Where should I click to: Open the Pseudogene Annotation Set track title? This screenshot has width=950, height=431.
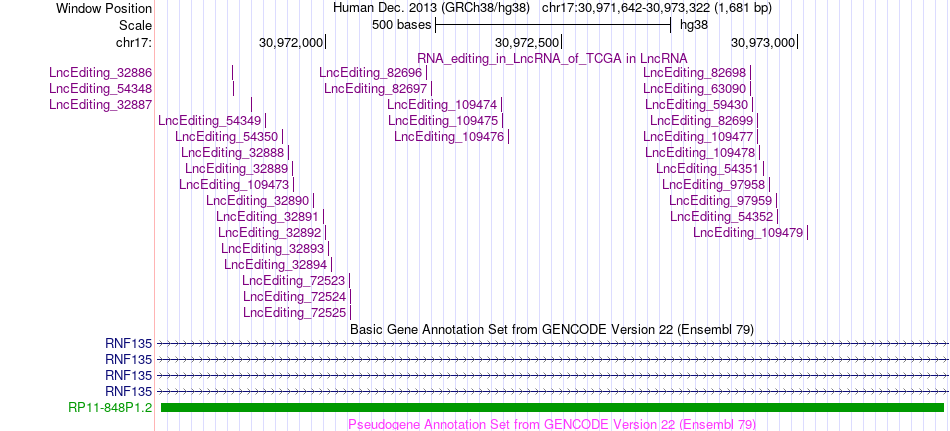[x=552, y=424]
